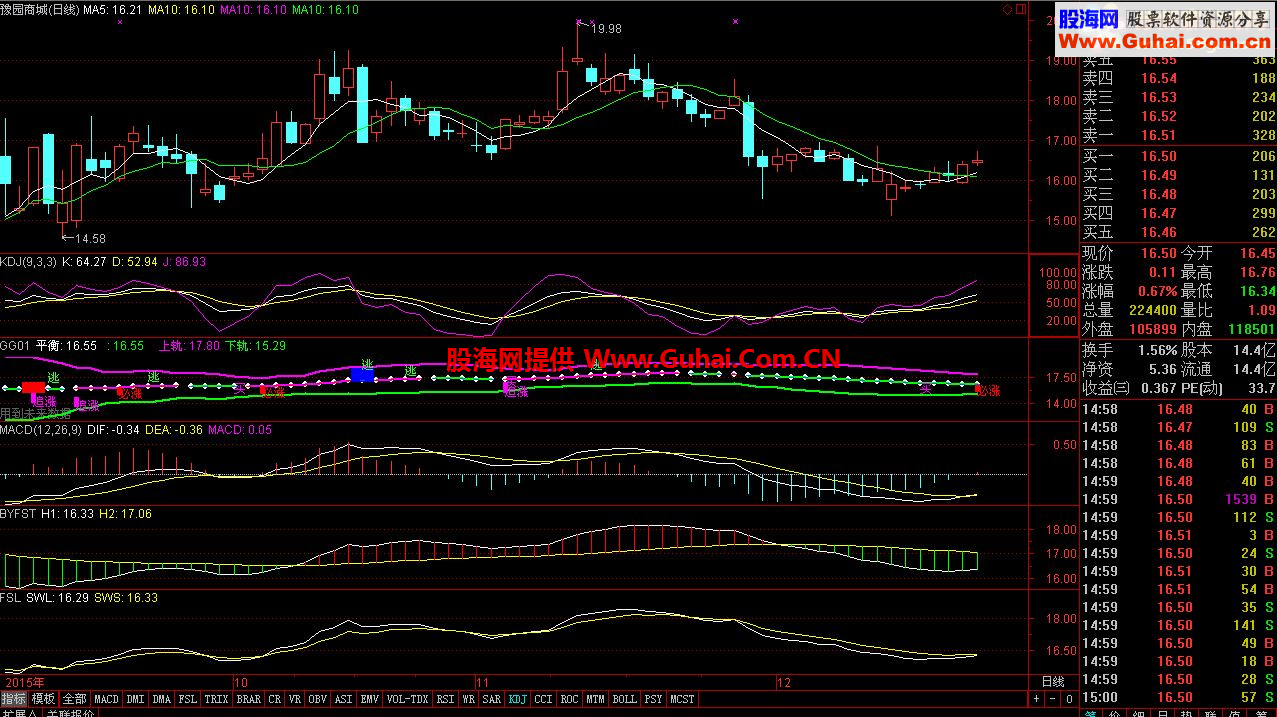Image resolution: width=1277 pixels, height=717 pixels.
Task: Select the 卖三 16.53 order row
Action: pos(1179,97)
